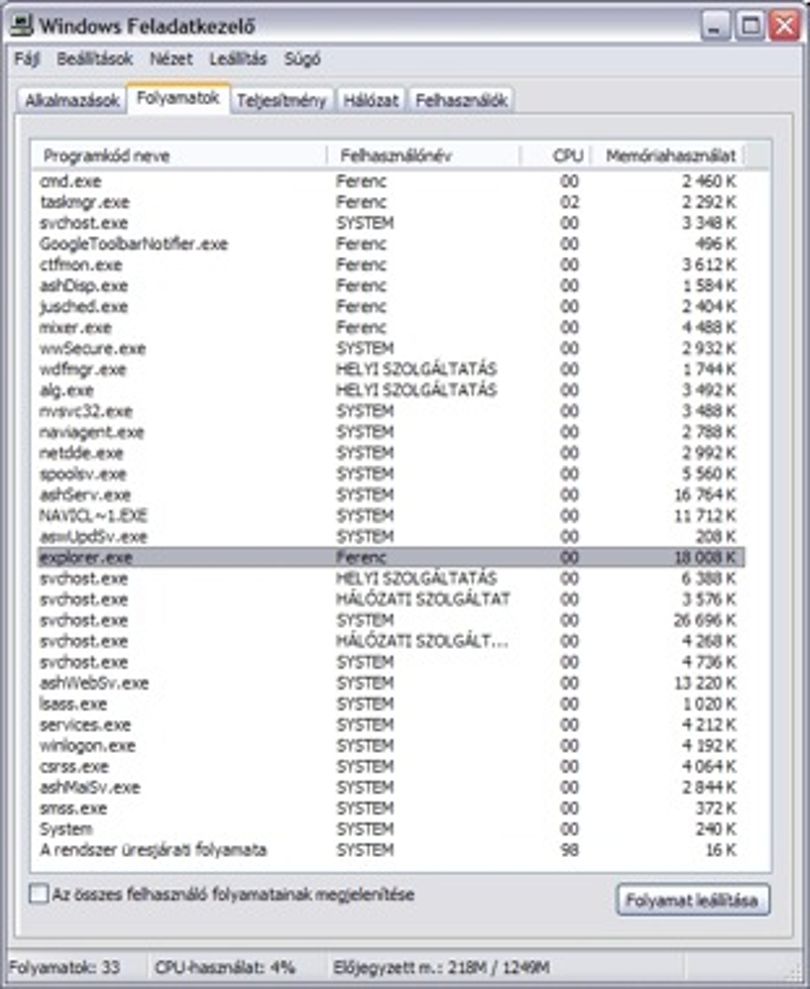The image size is (810, 989).
Task: Sort by Programkód neve column header
Action: pos(179,156)
